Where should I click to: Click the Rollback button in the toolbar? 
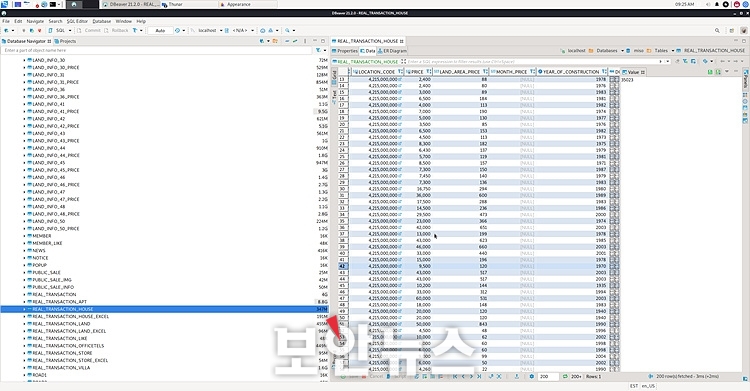click(x=117, y=31)
